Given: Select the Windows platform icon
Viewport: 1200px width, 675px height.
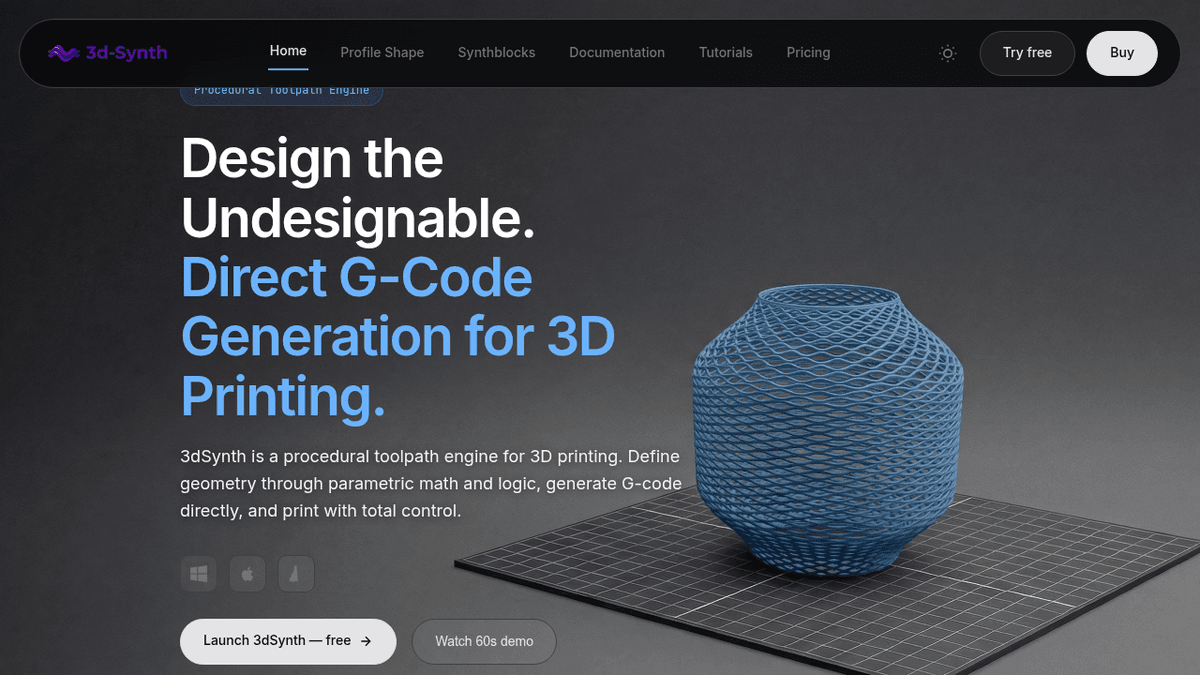Looking at the screenshot, I should tap(198, 574).
